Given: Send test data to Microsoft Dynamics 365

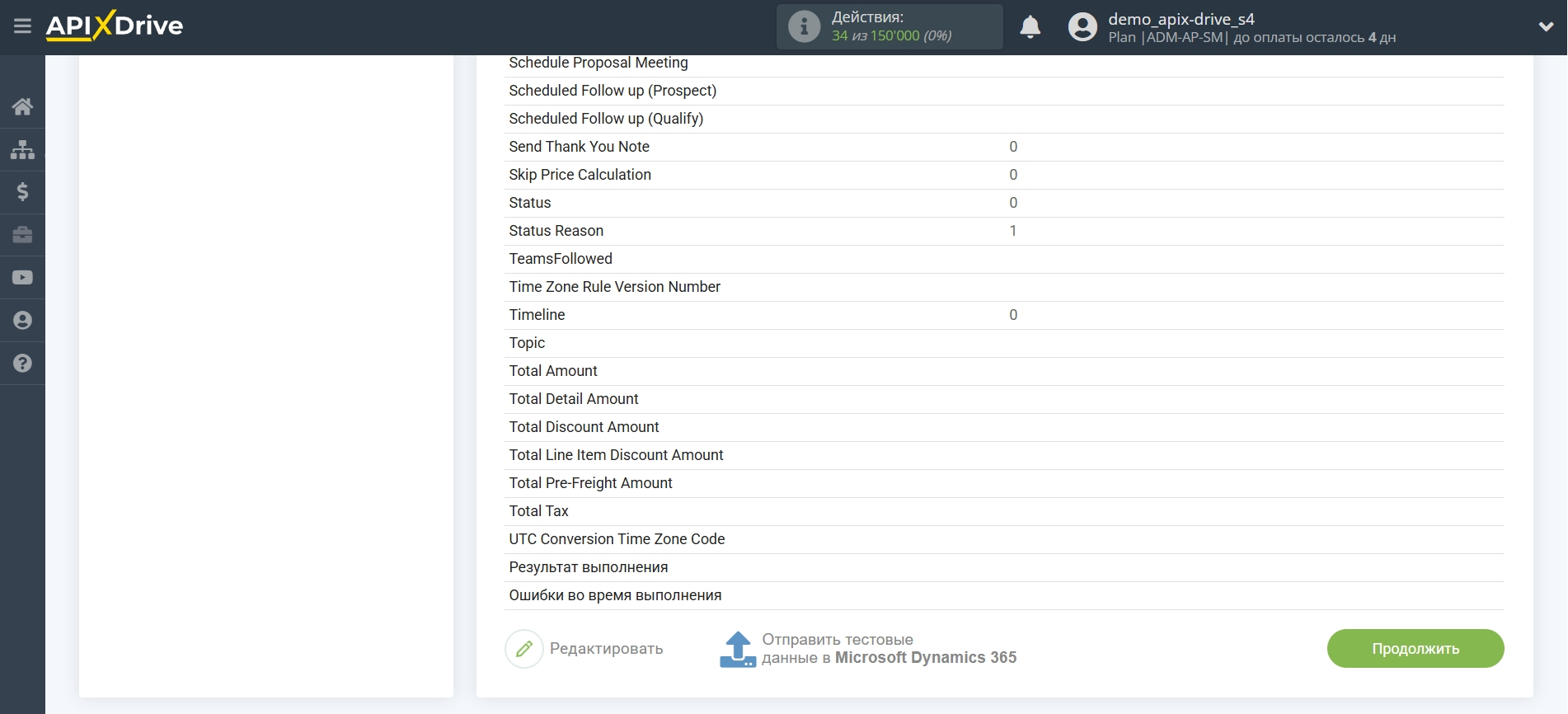Looking at the screenshot, I should (868, 649).
